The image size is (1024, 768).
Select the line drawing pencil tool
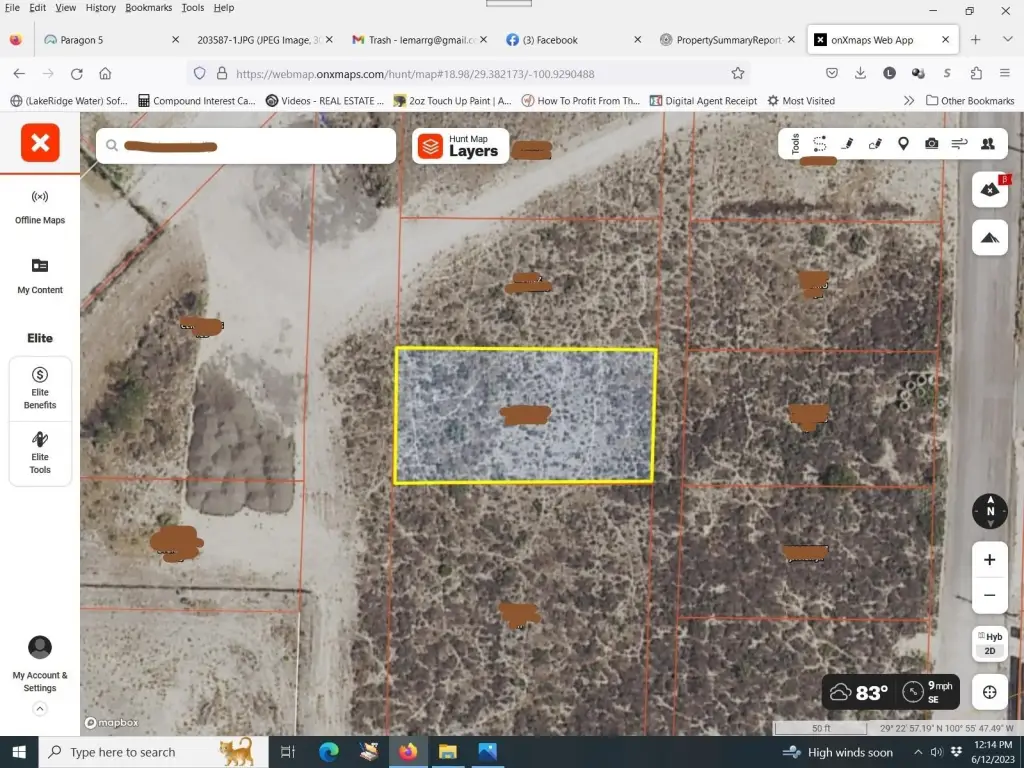(847, 144)
